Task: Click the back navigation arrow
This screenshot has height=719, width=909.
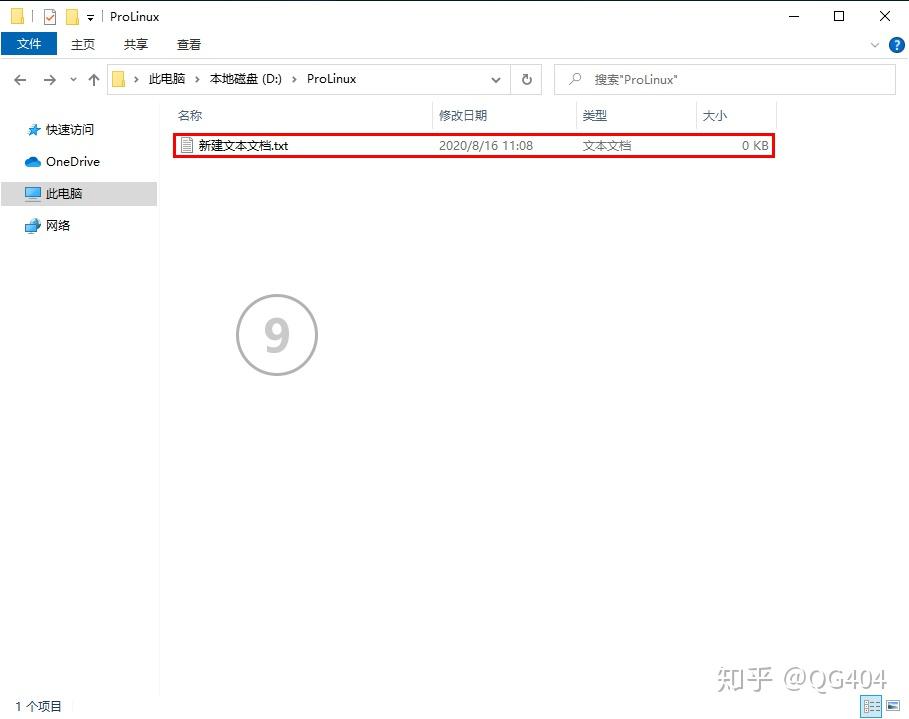Action: click(x=20, y=80)
